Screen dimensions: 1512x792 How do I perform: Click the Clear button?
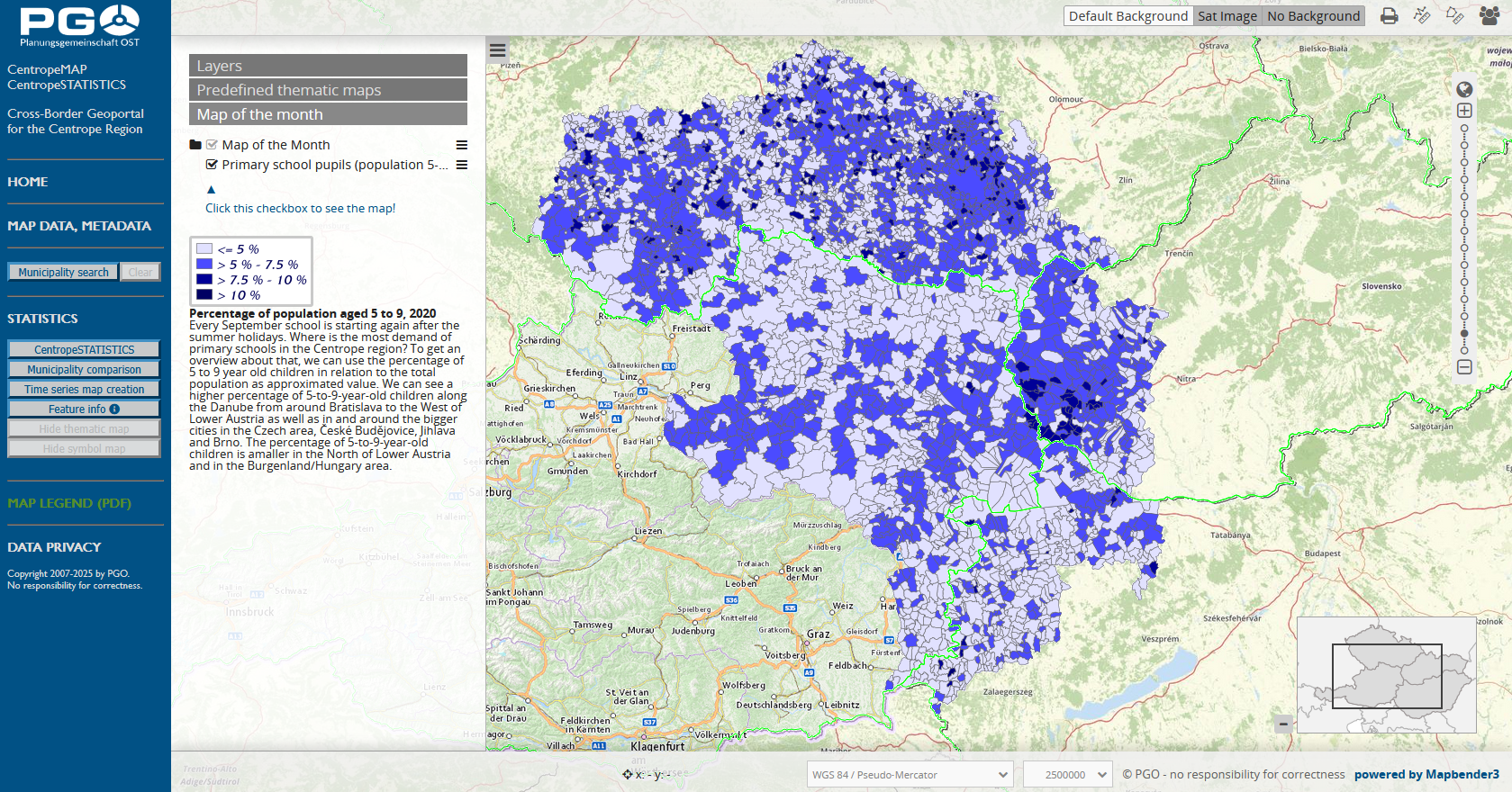(140, 272)
